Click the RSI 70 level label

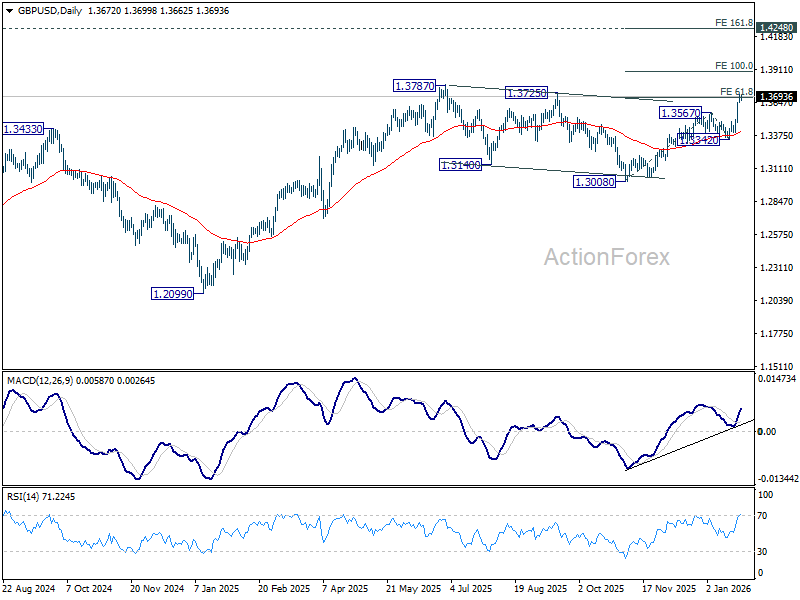tap(762, 516)
